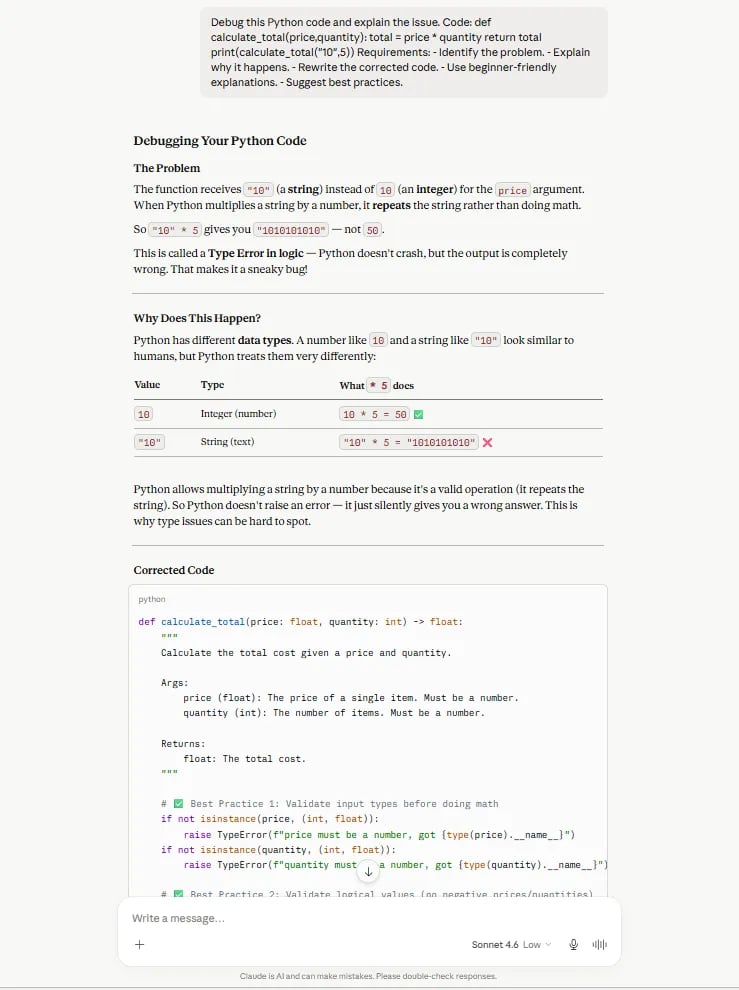Click the microphone dictation icon
This screenshot has width=739, height=990.
click(x=574, y=945)
